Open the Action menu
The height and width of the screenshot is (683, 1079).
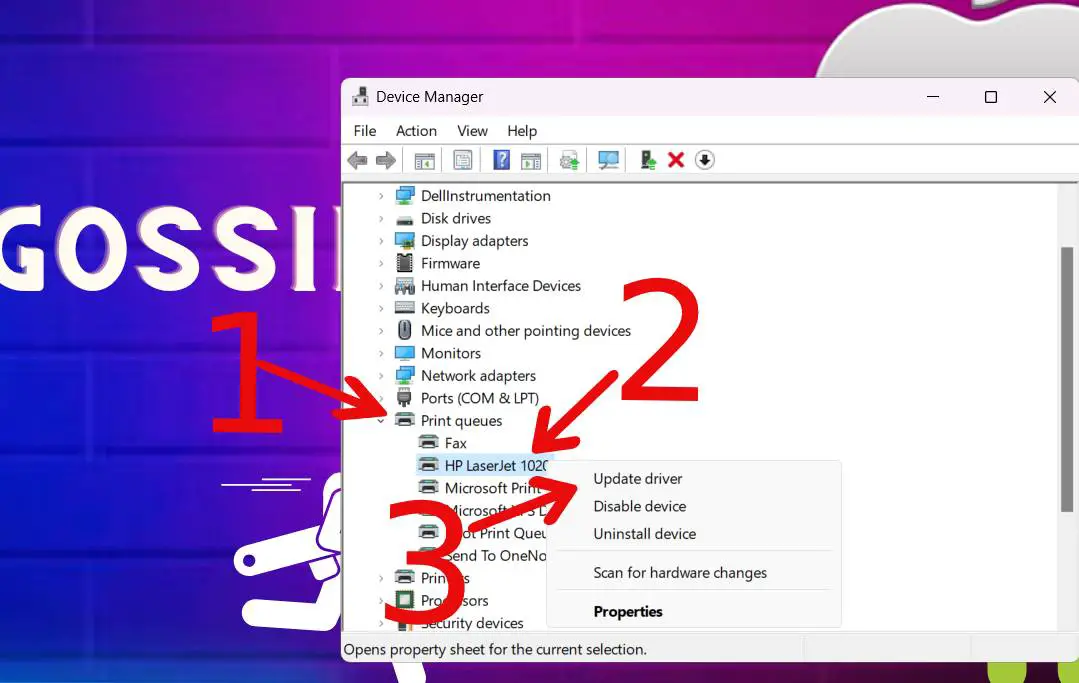click(416, 130)
